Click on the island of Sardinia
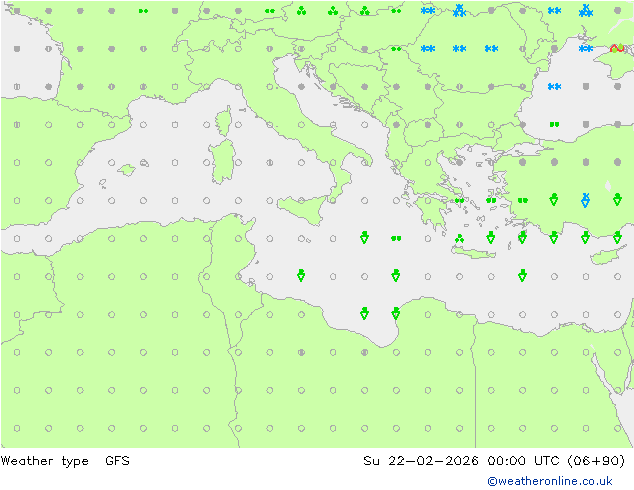The width and height of the screenshot is (634, 490). click(x=222, y=160)
